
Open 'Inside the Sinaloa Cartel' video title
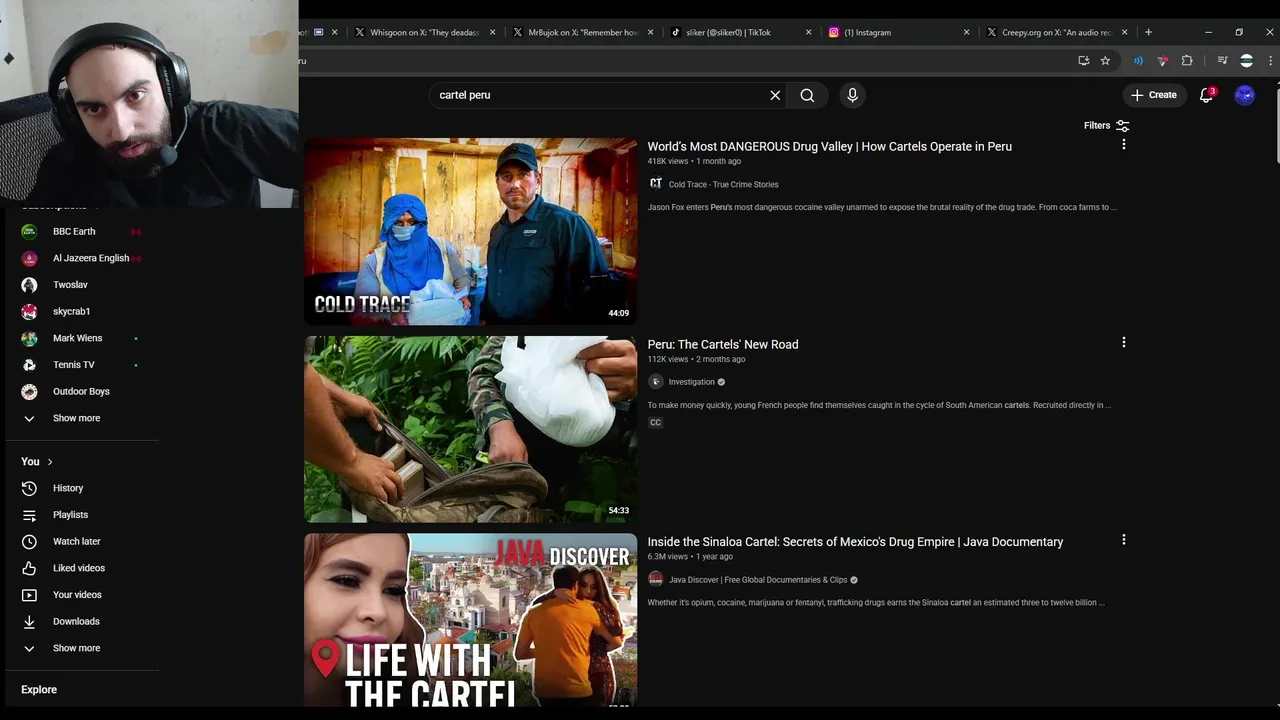point(855,542)
